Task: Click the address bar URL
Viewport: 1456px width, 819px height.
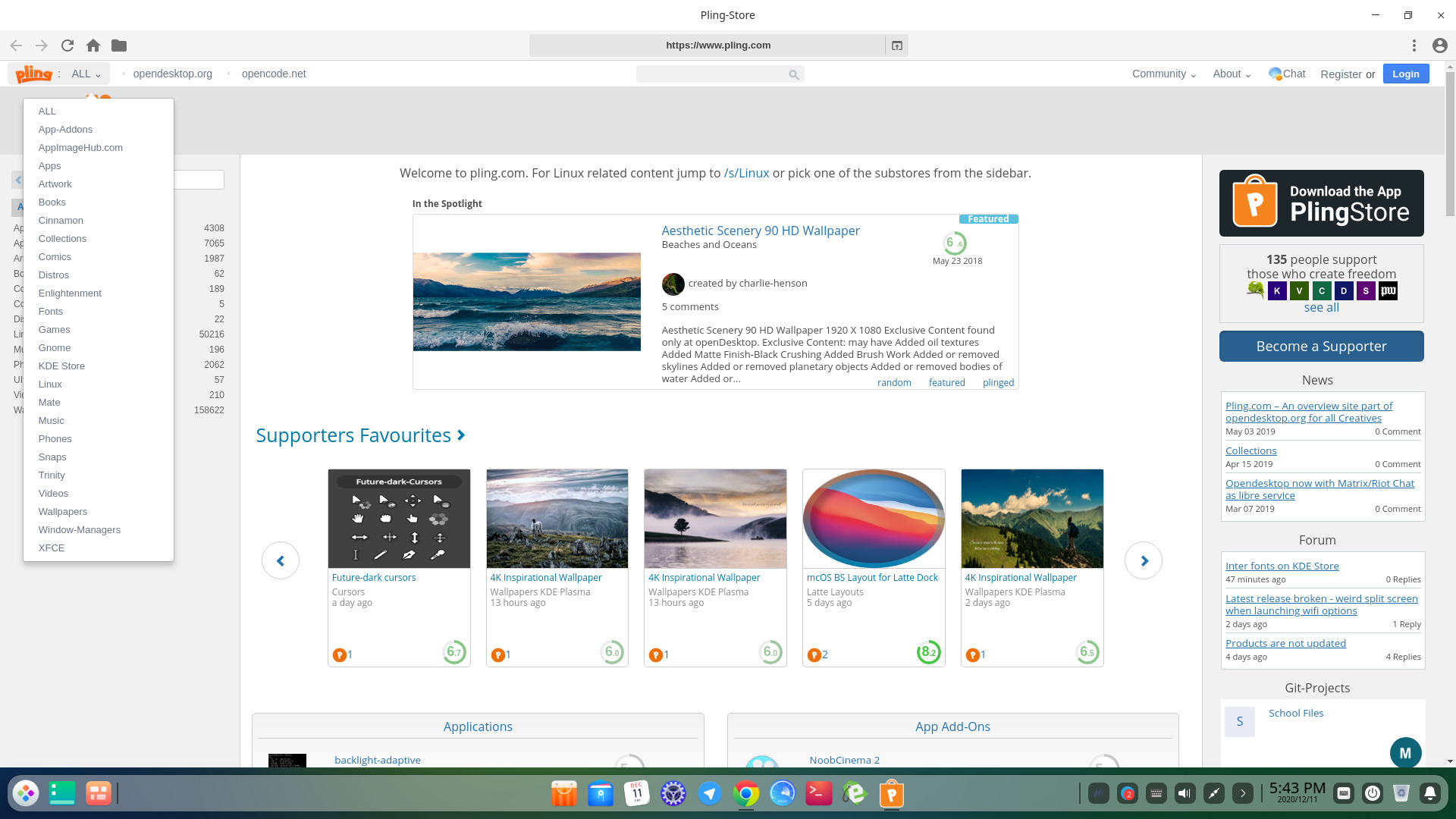Action: click(718, 45)
